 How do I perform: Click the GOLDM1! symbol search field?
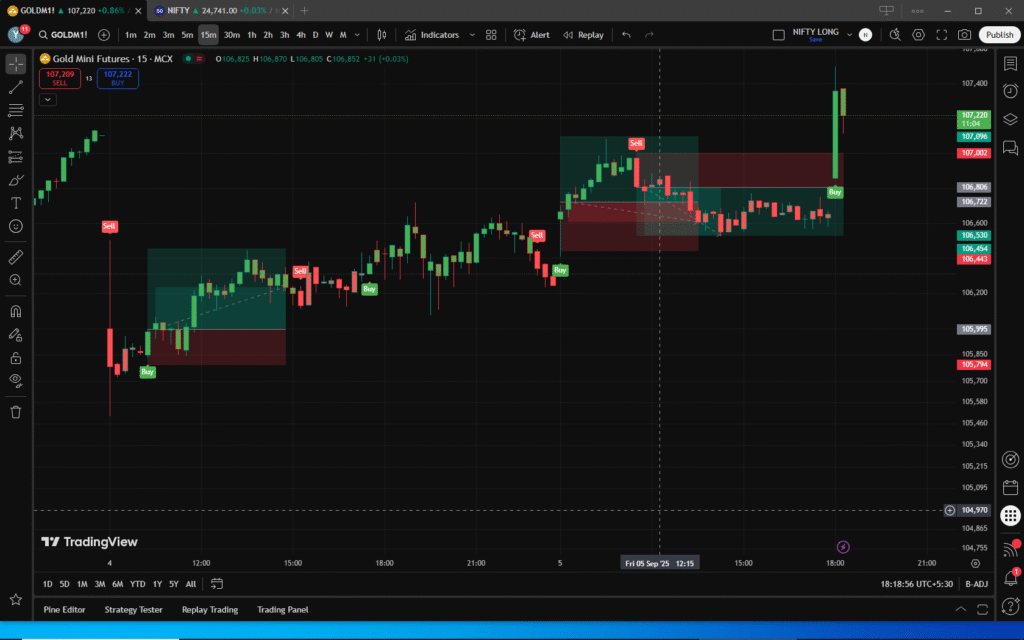click(x=65, y=35)
